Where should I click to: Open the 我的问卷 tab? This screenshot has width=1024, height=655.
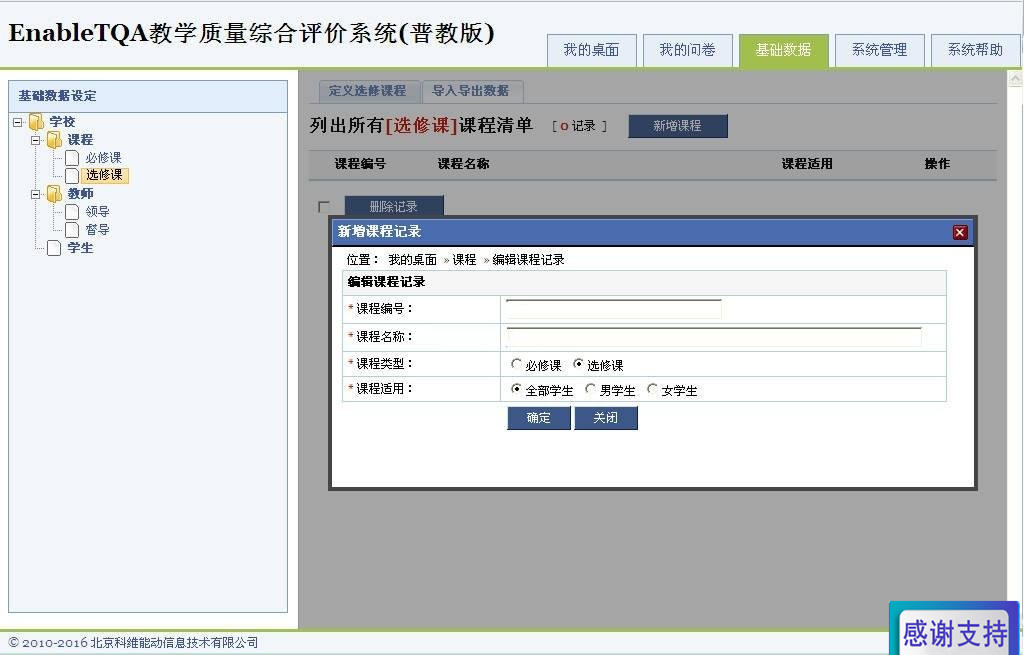[687, 50]
